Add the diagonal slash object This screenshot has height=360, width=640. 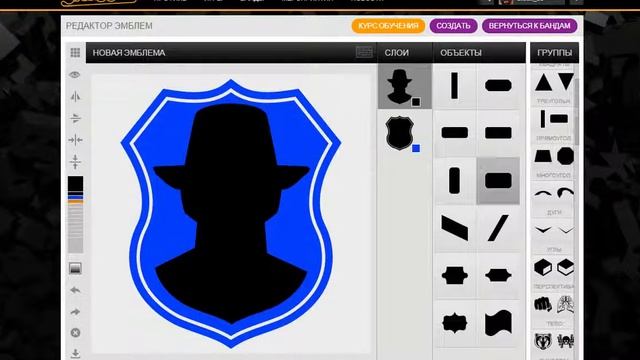498,228
